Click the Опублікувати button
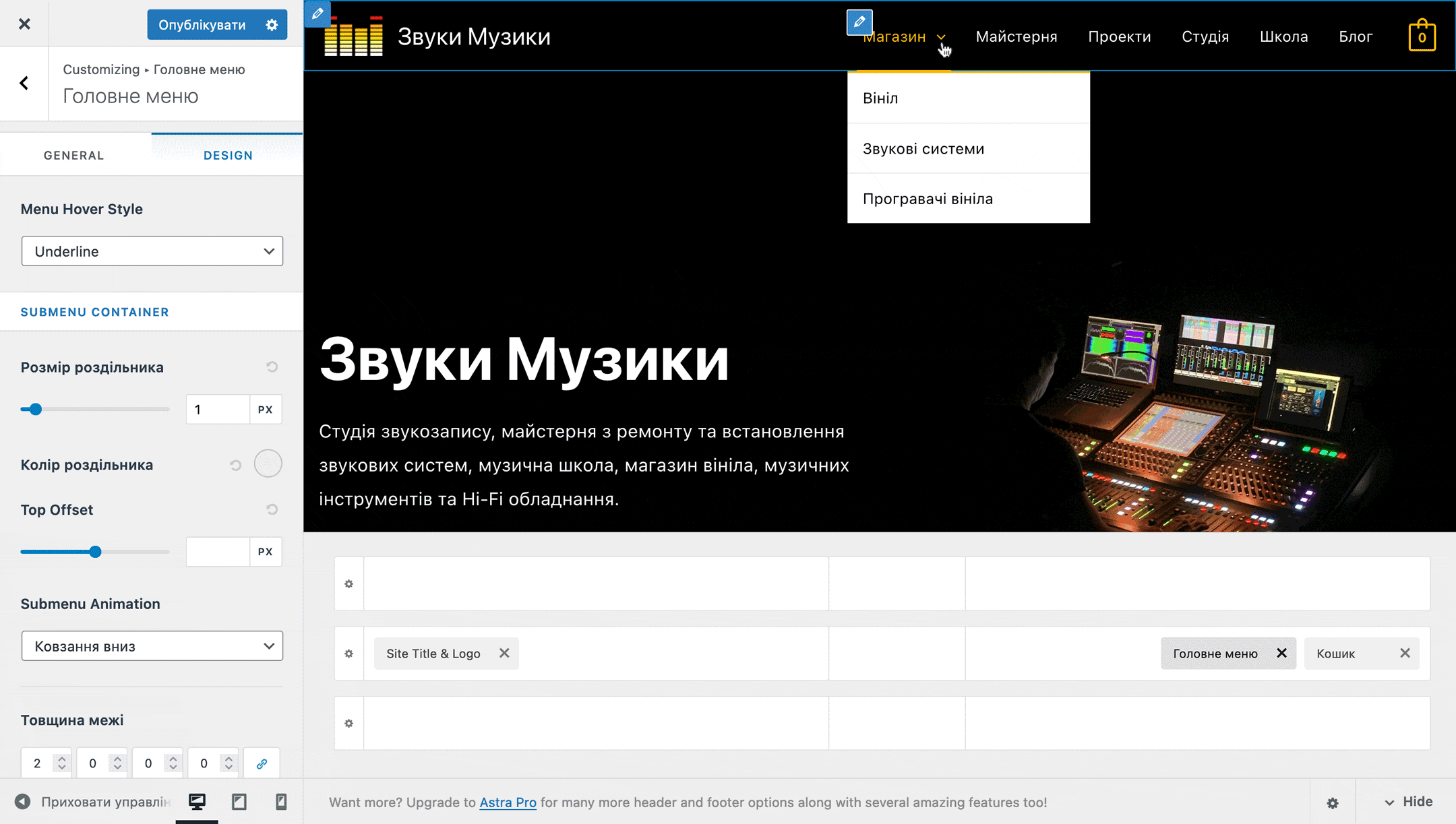Viewport: 1456px width, 824px height. click(202, 25)
